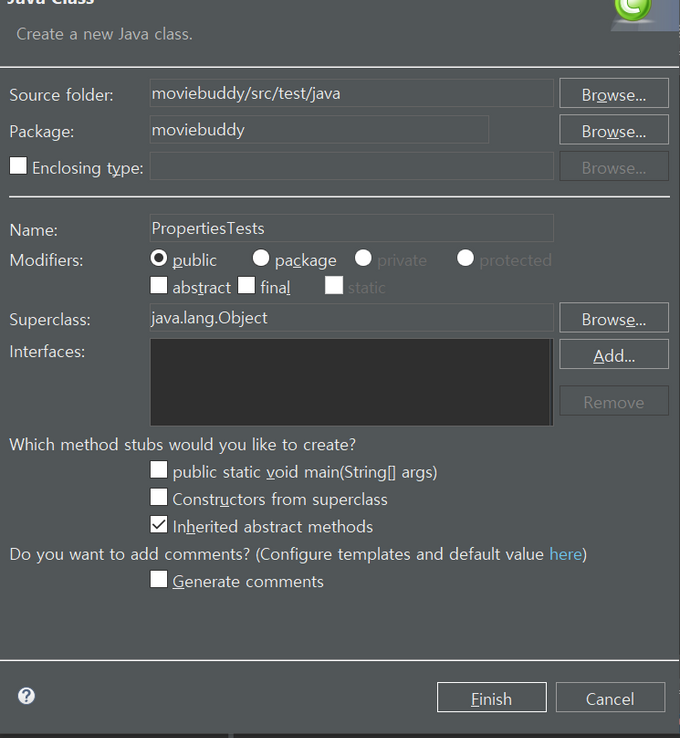Browse for the source folder
The width and height of the screenshot is (680, 738).
click(x=614, y=93)
